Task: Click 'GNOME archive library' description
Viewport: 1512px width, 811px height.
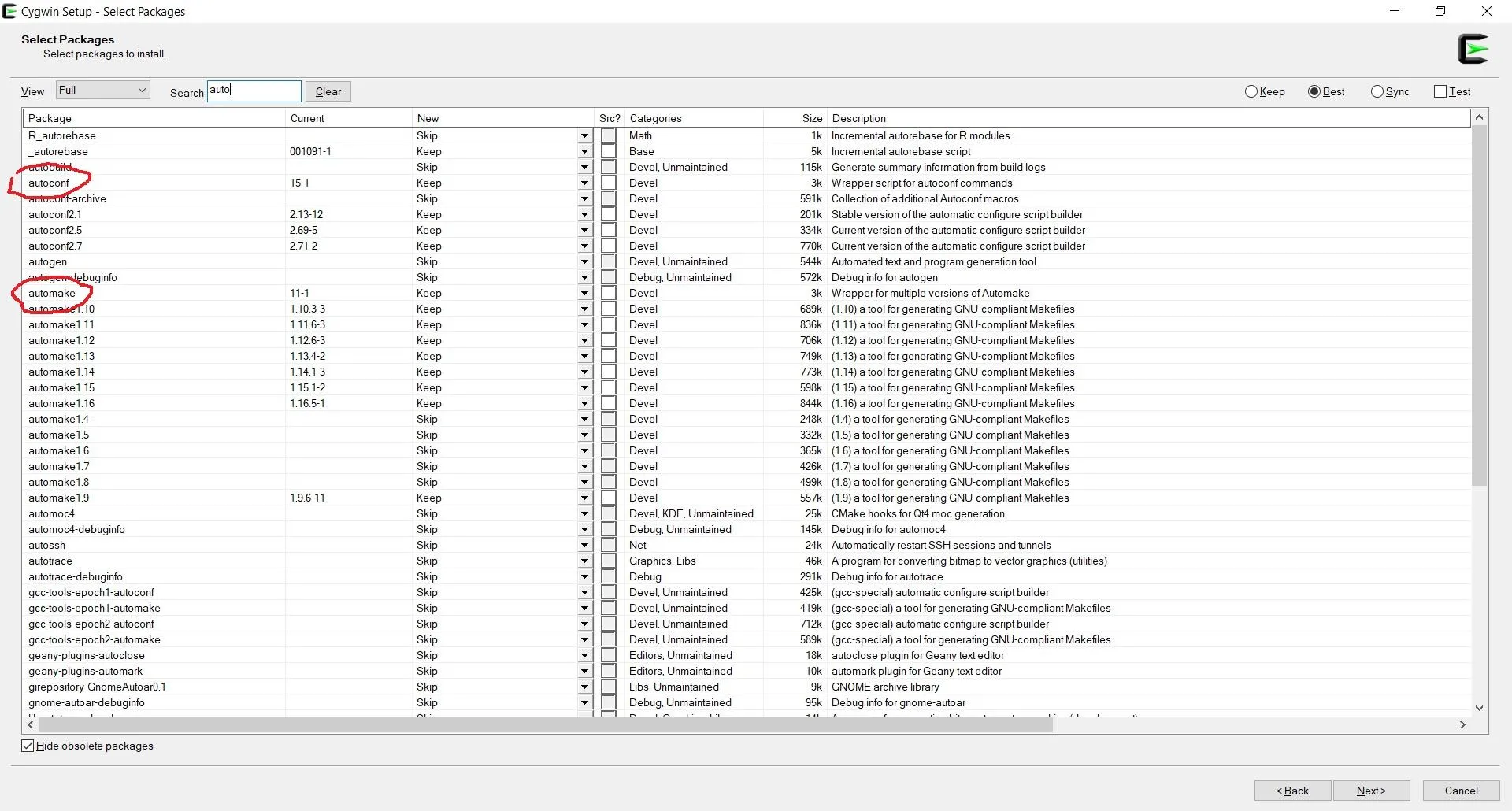Action: 885,687
